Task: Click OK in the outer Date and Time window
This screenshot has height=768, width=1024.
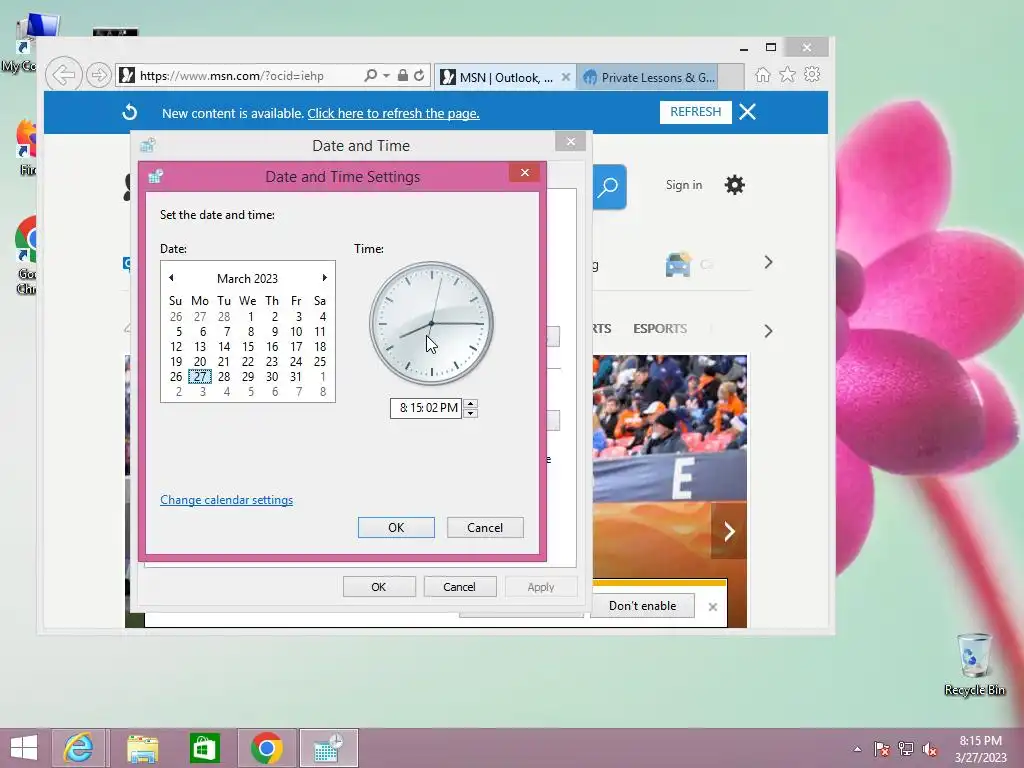Action: click(379, 586)
